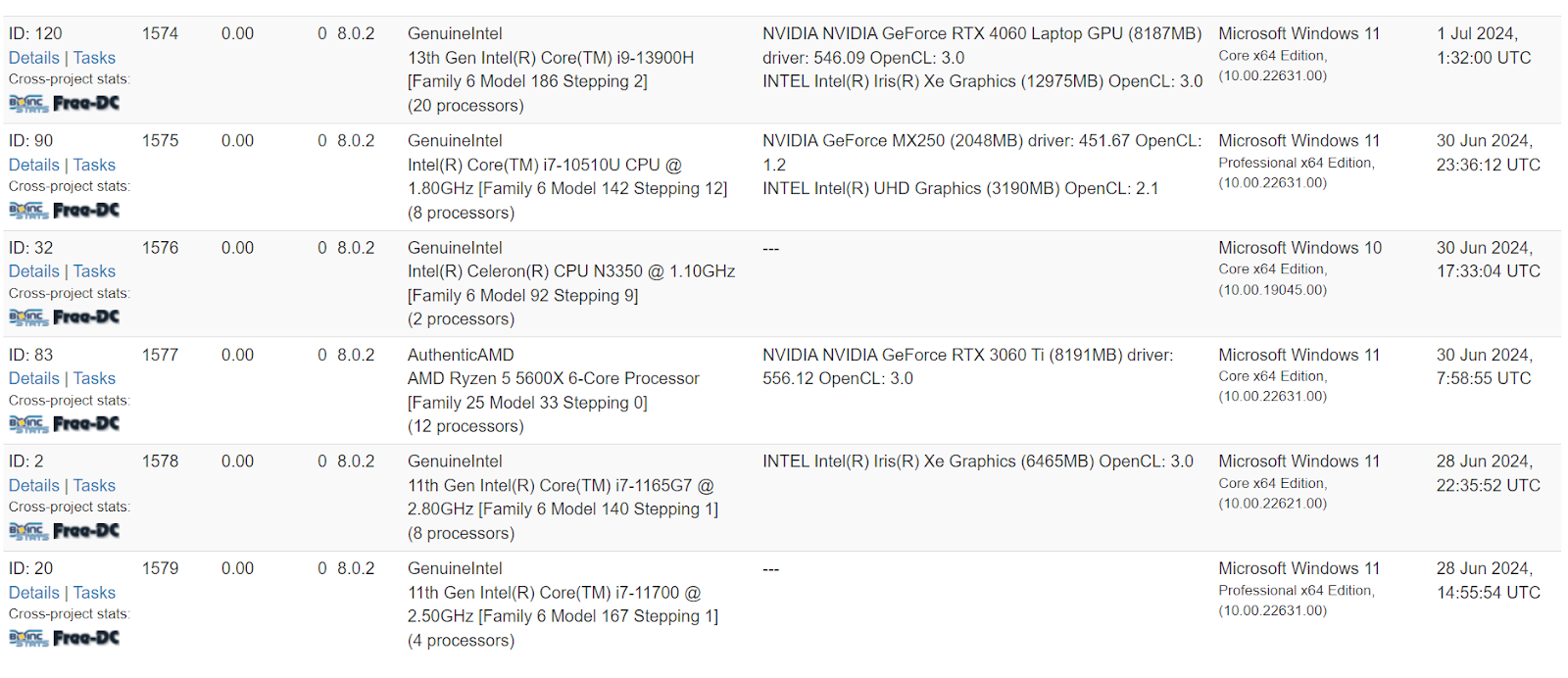
Task: Open Details for host ID 2
Action: coord(34,485)
